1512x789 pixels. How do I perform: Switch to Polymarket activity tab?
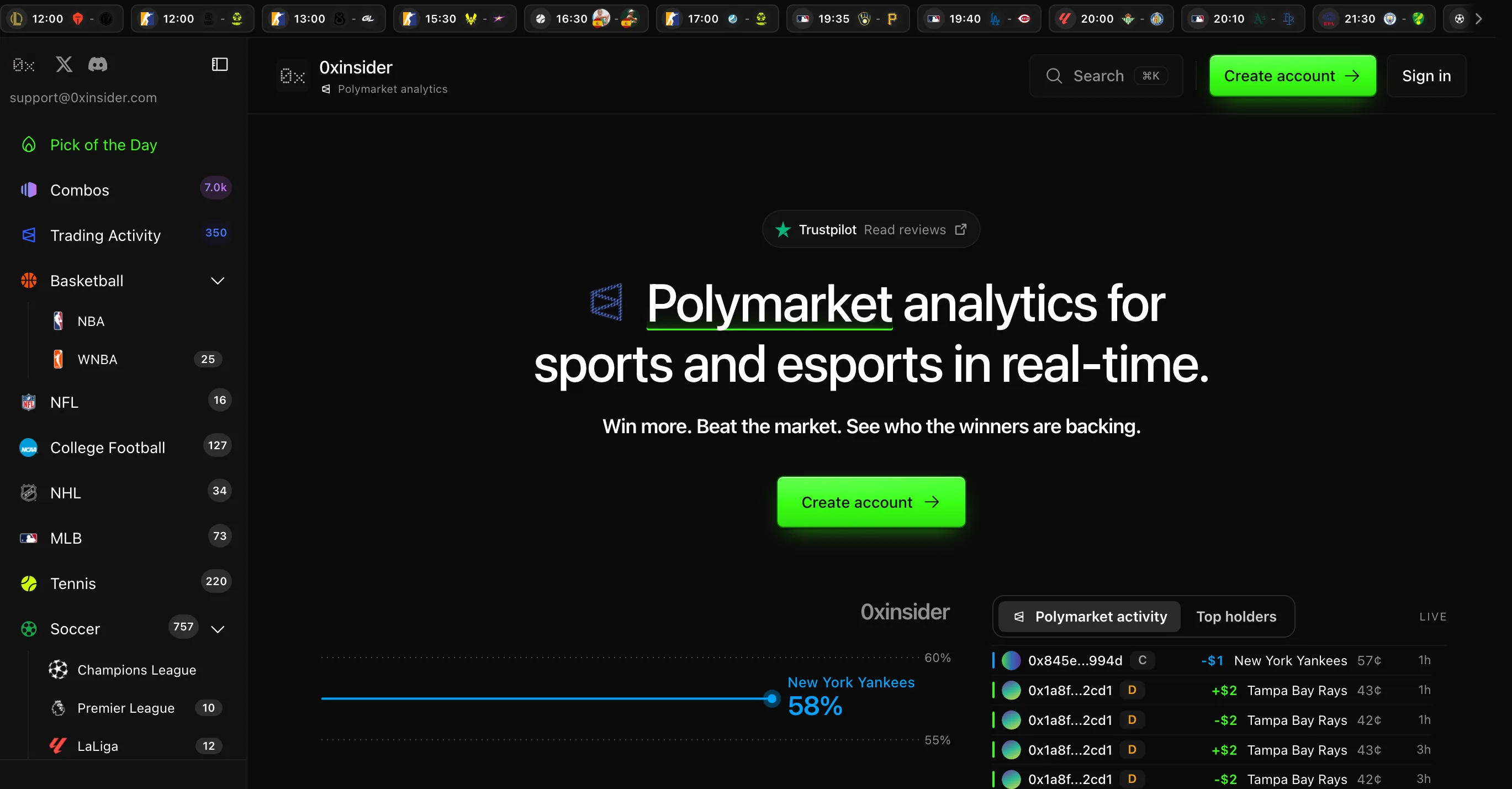coord(1090,617)
